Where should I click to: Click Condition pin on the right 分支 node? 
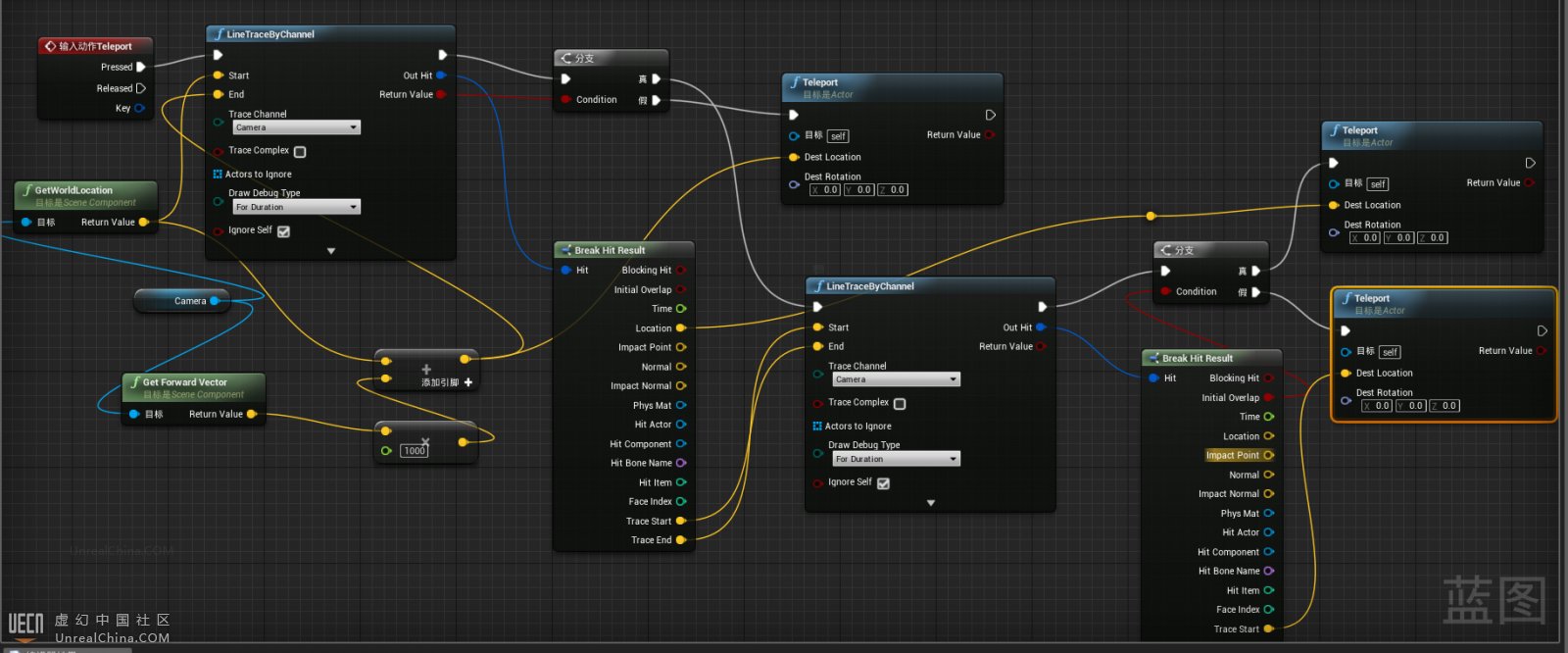coord(1166,292)
